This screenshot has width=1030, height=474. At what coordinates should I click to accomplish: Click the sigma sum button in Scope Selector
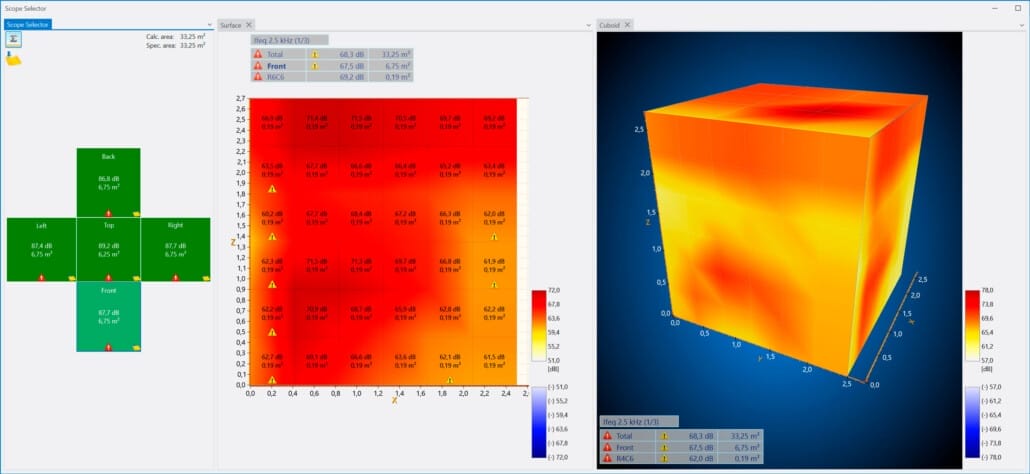point(15,39)
